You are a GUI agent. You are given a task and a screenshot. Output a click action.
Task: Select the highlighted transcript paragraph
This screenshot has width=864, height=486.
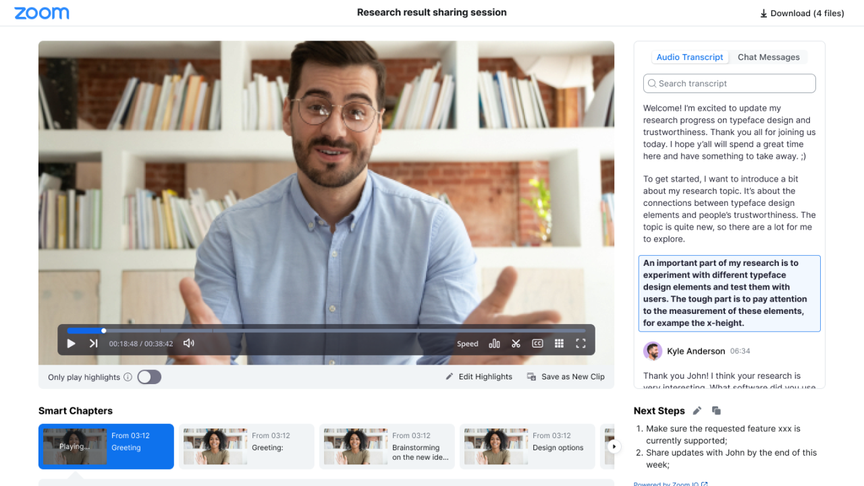coord(729,293)
